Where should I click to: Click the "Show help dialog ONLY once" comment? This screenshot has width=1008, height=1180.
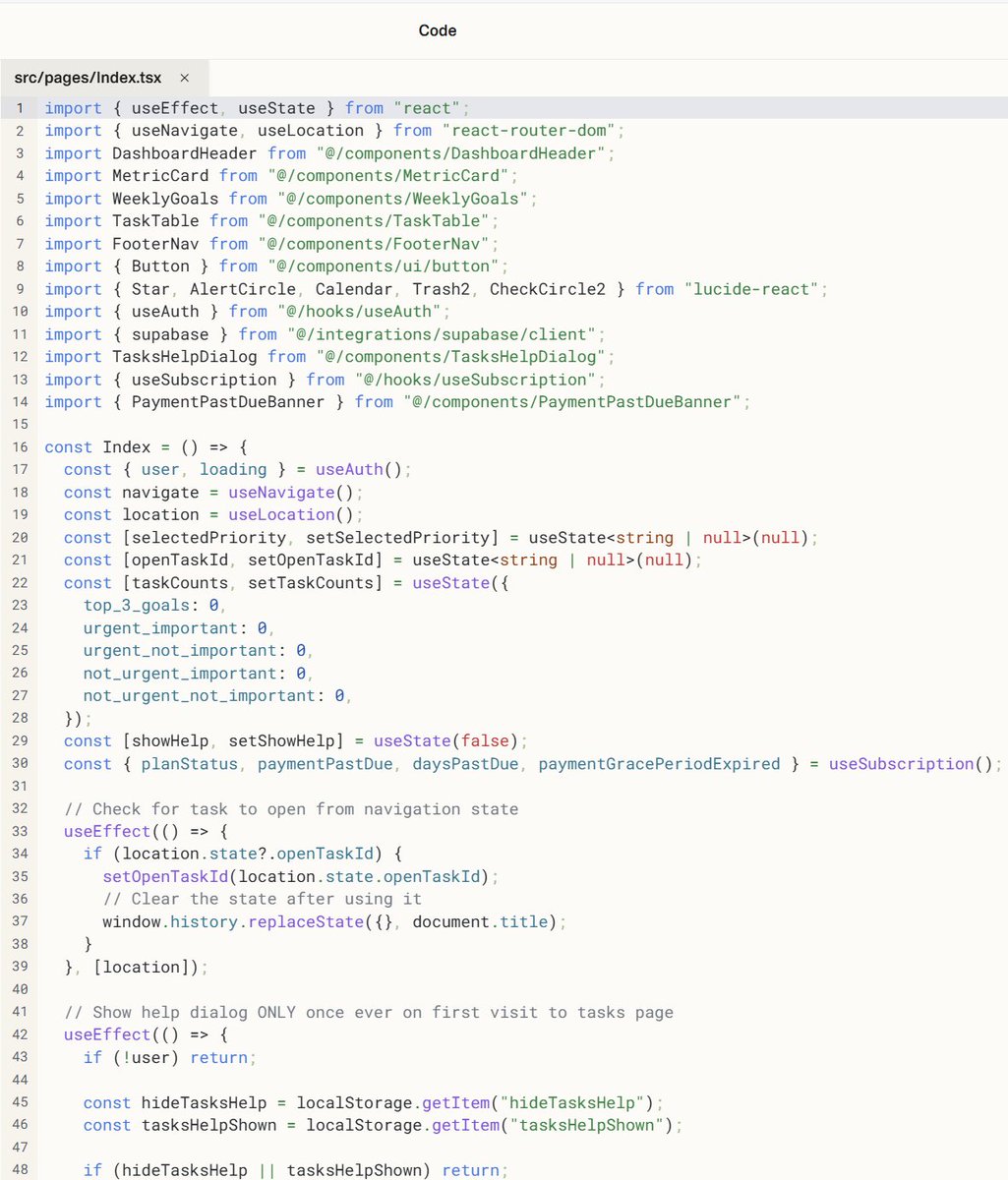pos(369,1013)
